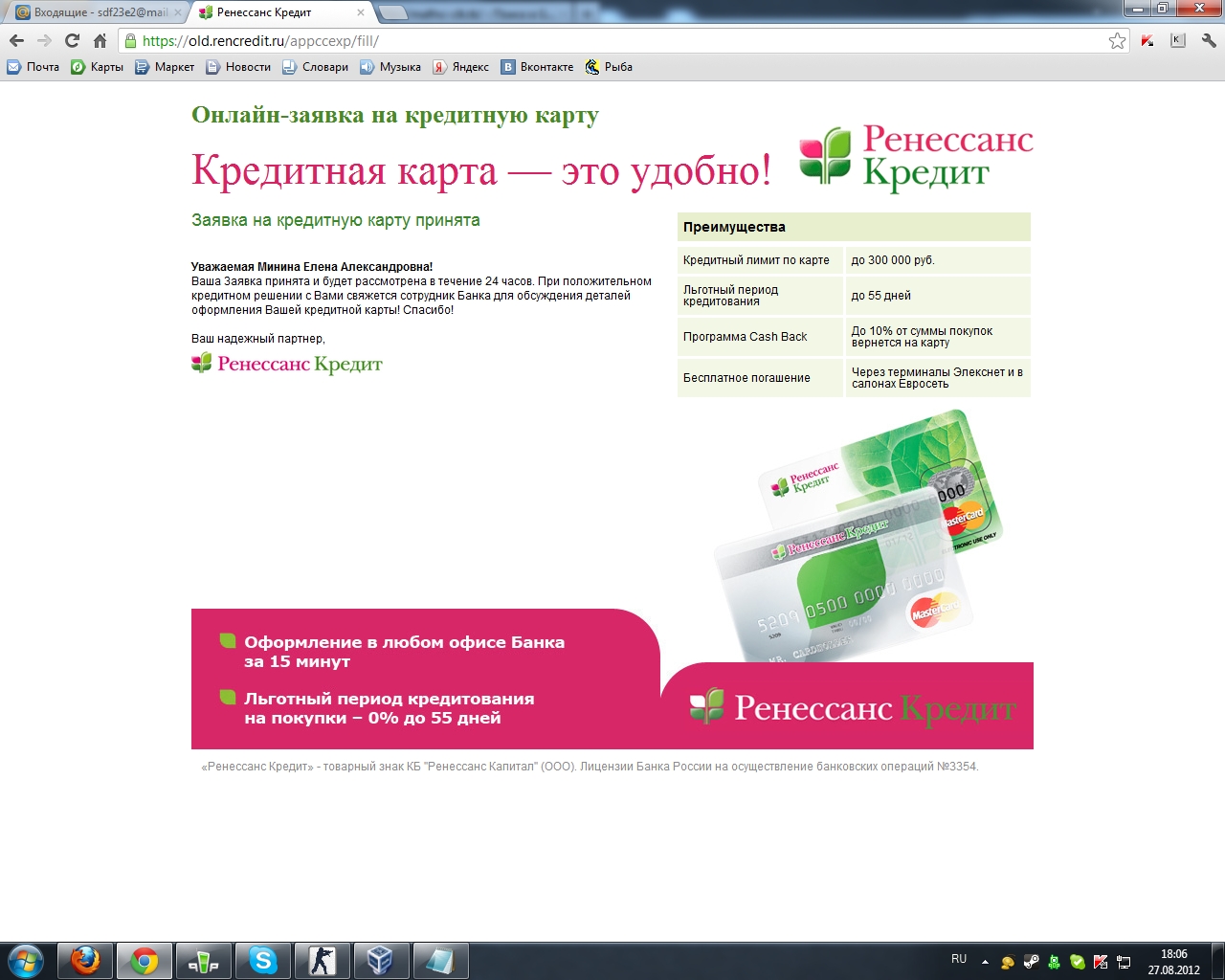The width and height of the screenshot is (1225, 980).
Task: Click the small Ренессанс Кредит signature logo
Action: [287, 364]
